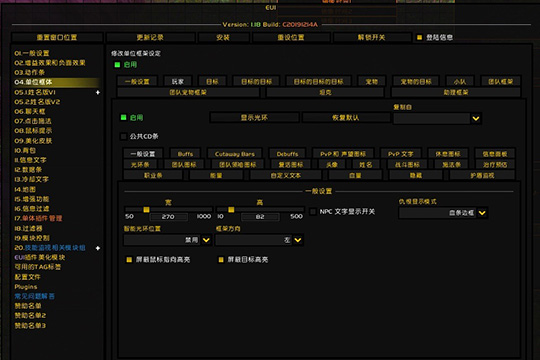Image resolution: width=540 pixels, height=360 pixels.
Task: Select the 玩家 unit tab
Action: (x=178, y=82)
